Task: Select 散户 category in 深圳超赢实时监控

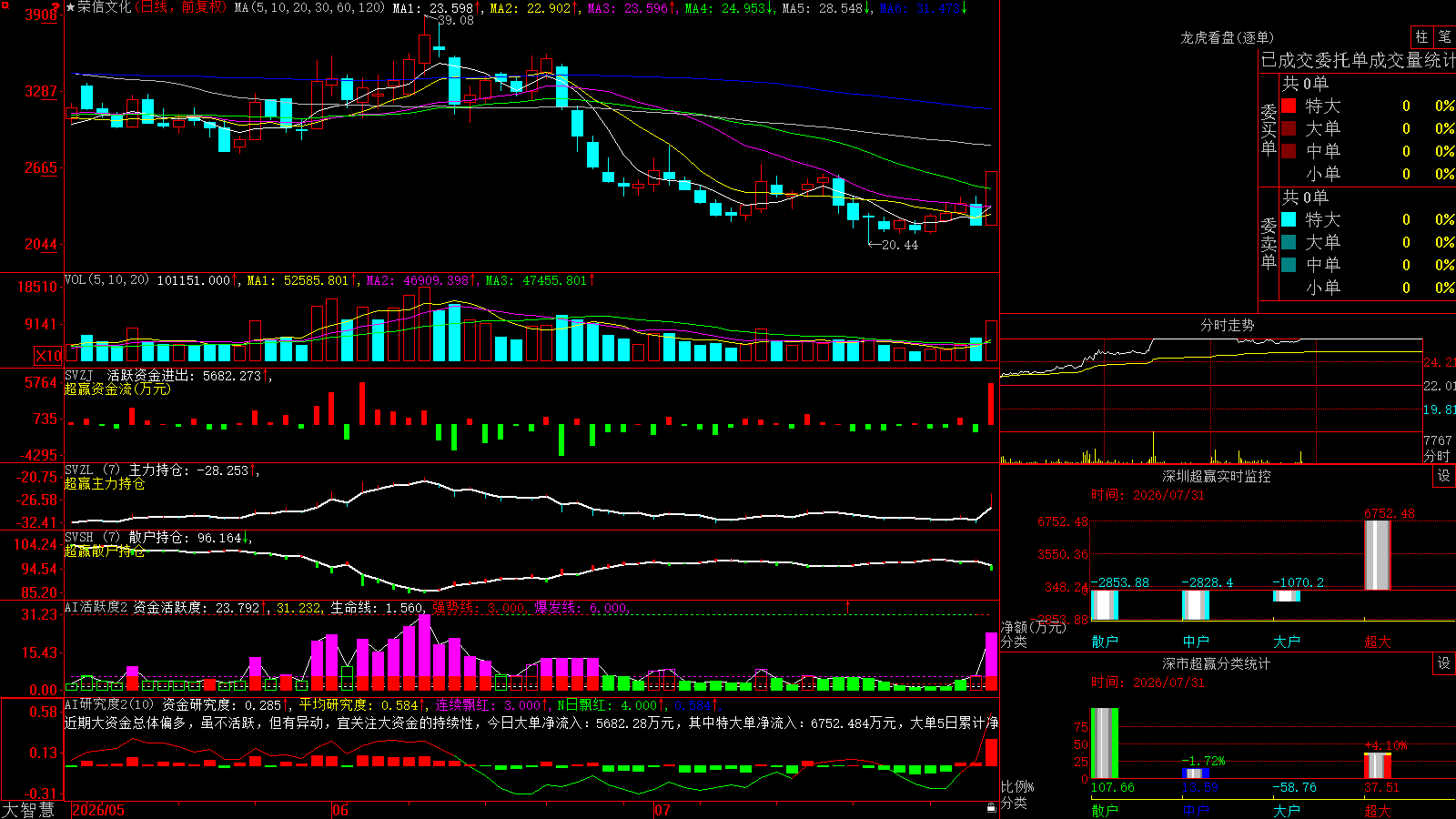Action: point(1105,641)
